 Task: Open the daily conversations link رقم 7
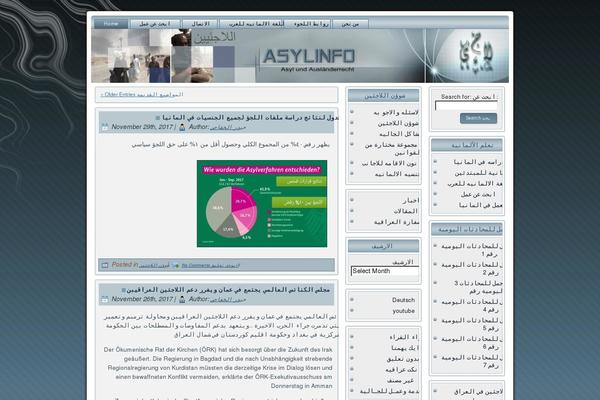point(471,361)
